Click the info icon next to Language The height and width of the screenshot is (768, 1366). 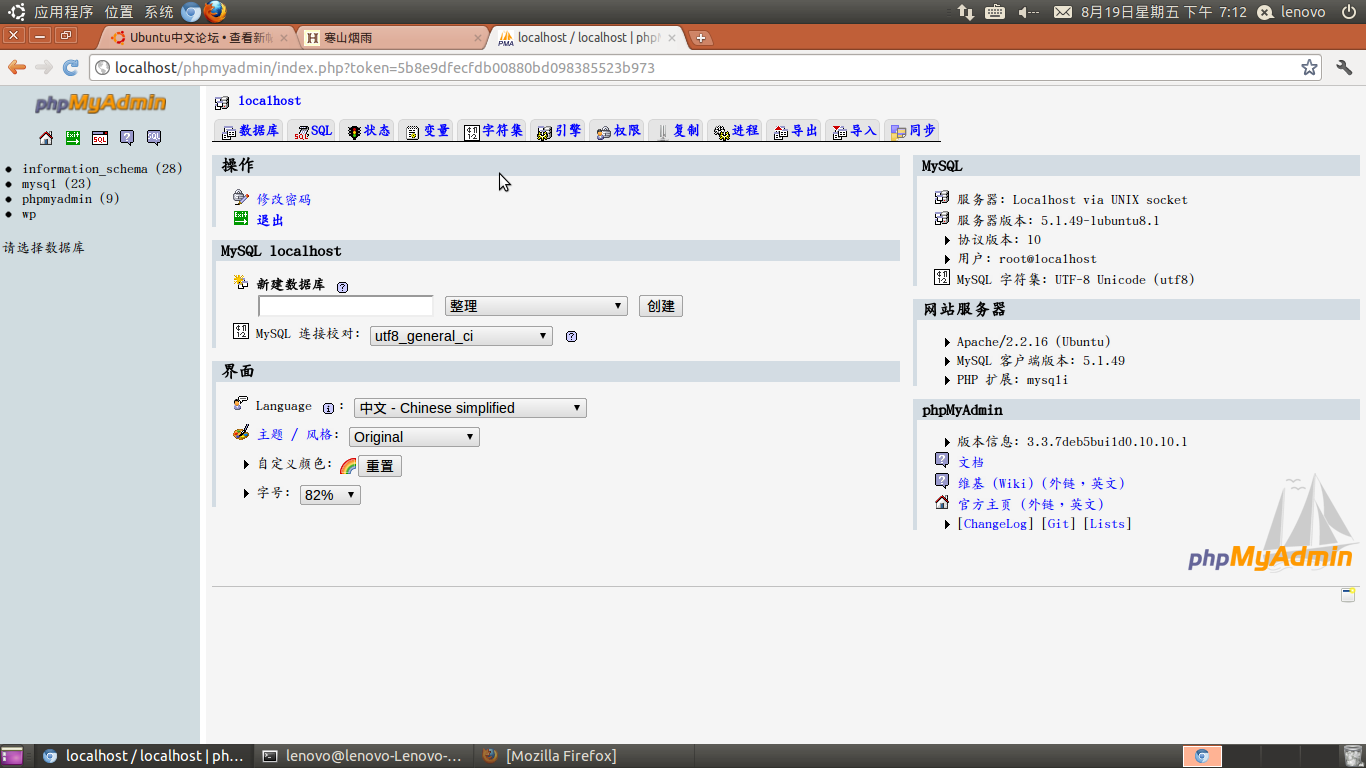(328, 408)
